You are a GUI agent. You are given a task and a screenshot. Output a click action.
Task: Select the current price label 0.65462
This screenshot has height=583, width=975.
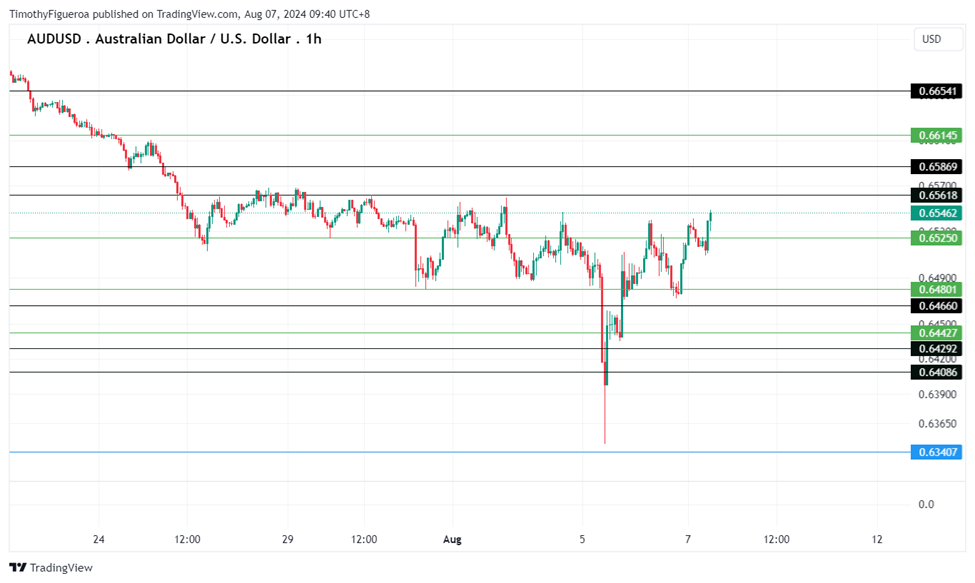937,213
